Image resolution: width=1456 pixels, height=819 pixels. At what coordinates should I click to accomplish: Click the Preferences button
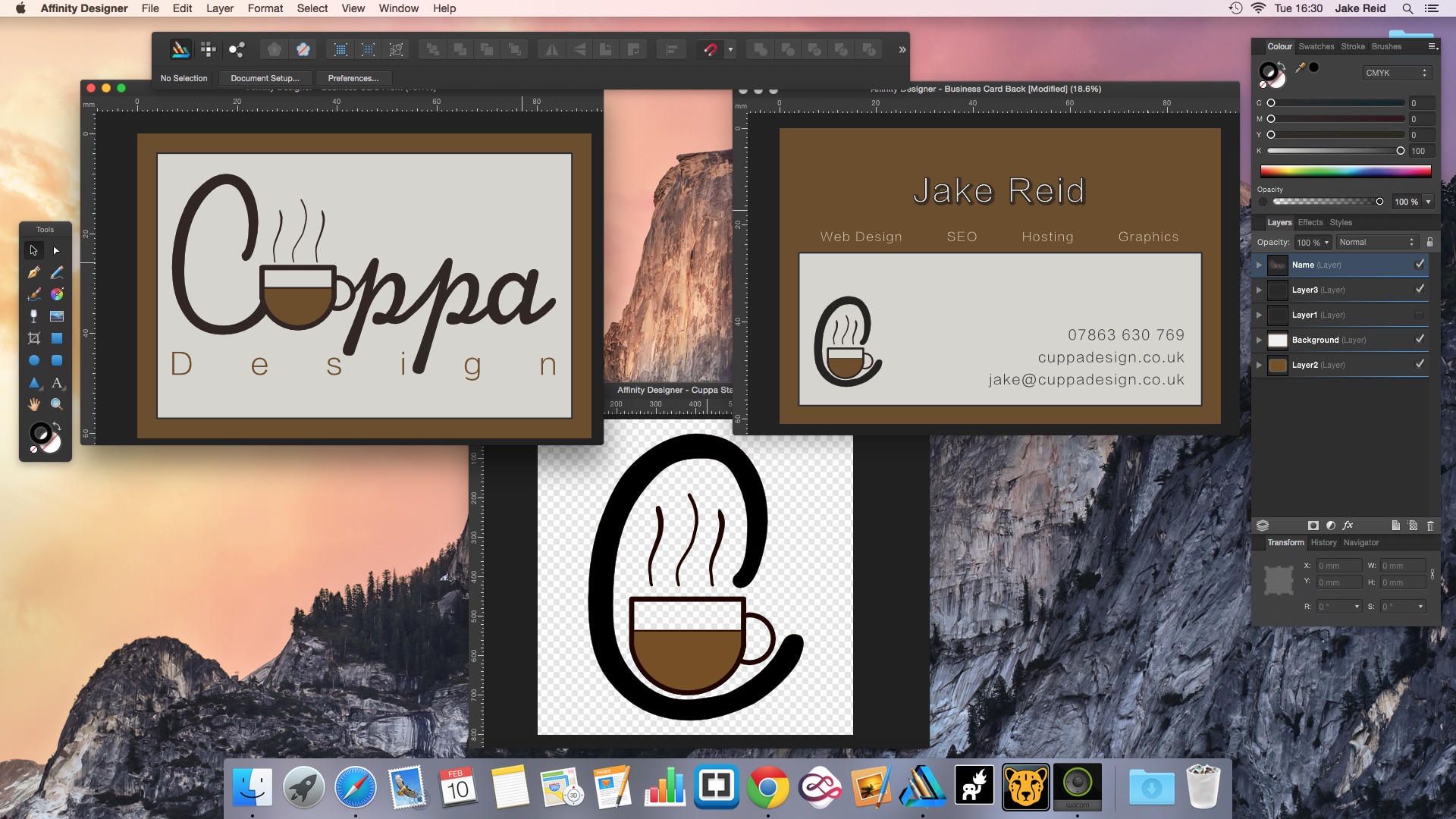click(353, 78)
